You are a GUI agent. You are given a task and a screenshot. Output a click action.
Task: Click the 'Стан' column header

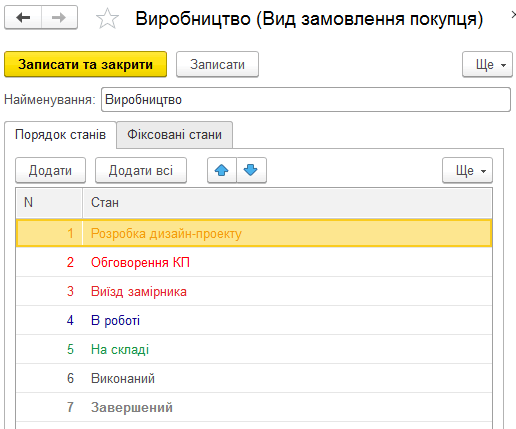(287, 203)
